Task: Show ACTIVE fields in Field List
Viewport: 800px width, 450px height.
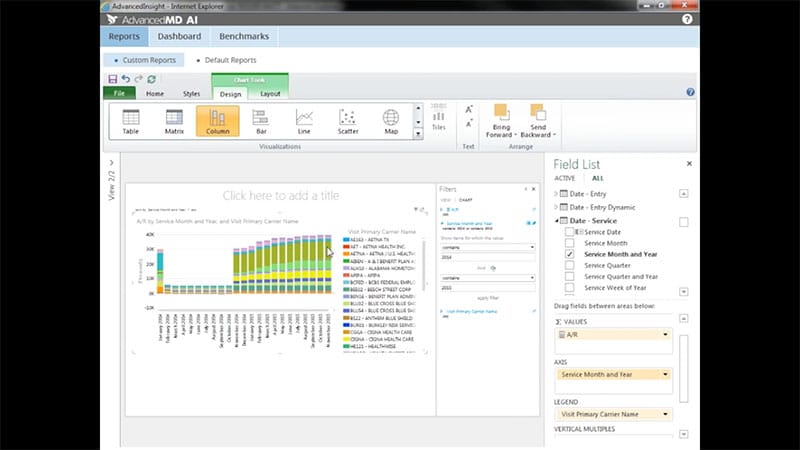Action: (x=564, y=179)
